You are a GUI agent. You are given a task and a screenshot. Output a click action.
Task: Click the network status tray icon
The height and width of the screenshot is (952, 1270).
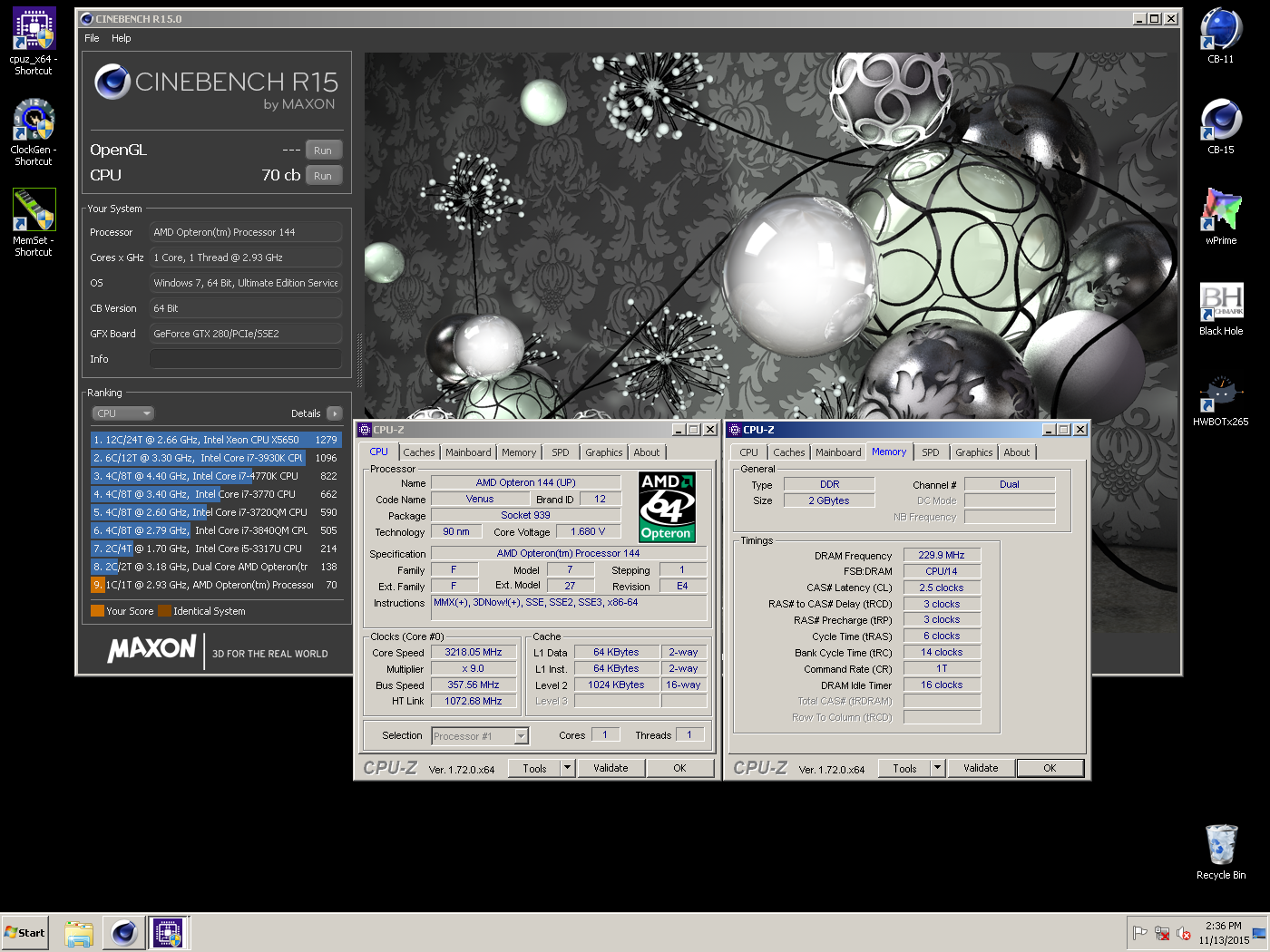click(1162, 933)
